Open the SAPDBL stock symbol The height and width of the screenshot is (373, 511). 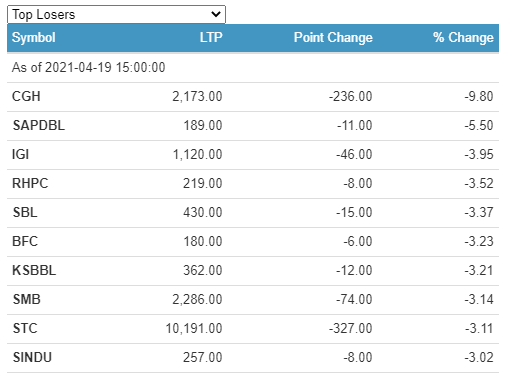tap(39, 125)
